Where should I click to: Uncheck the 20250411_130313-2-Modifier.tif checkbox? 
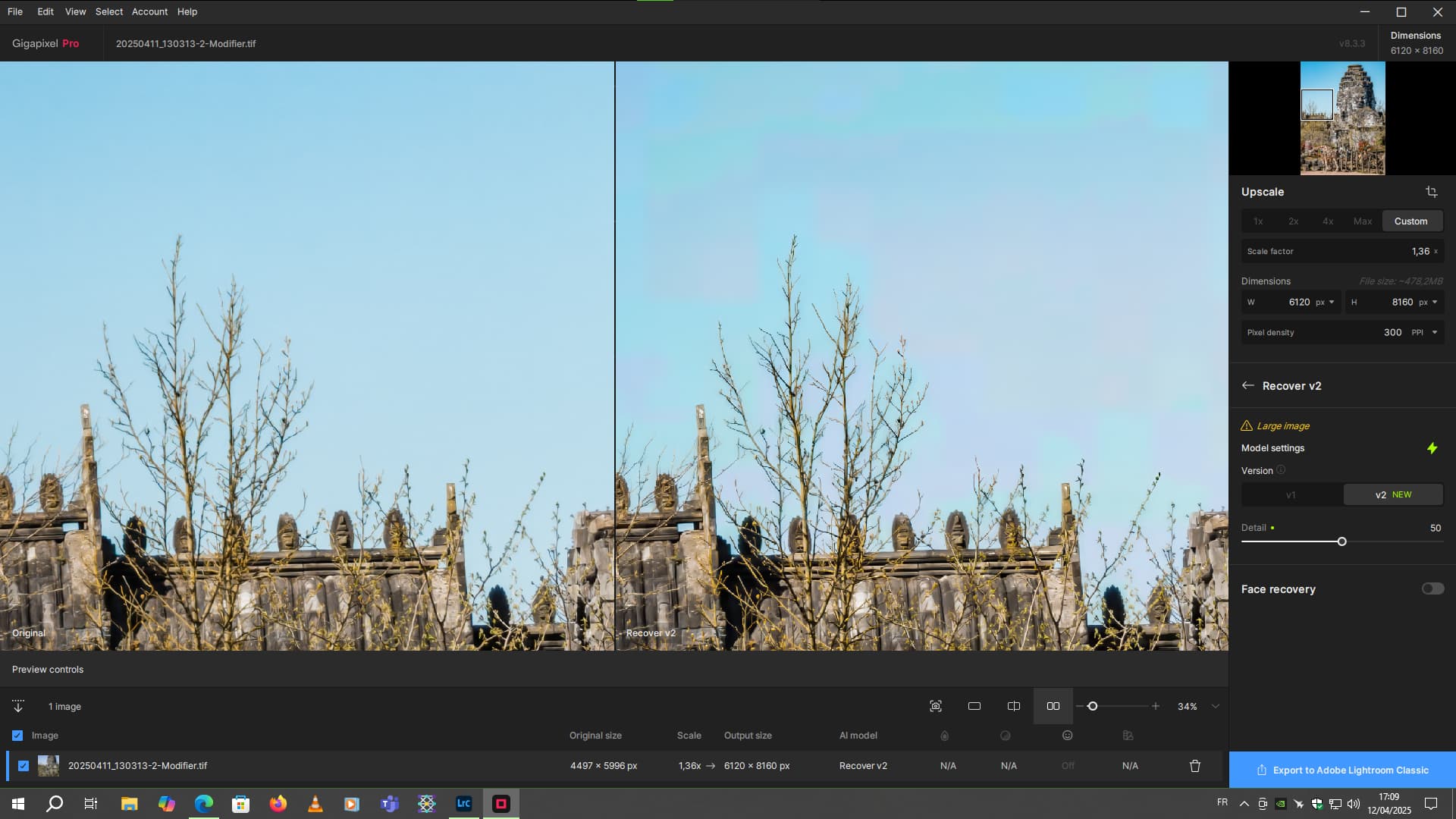pyautogui.click(x=24, y=766)
